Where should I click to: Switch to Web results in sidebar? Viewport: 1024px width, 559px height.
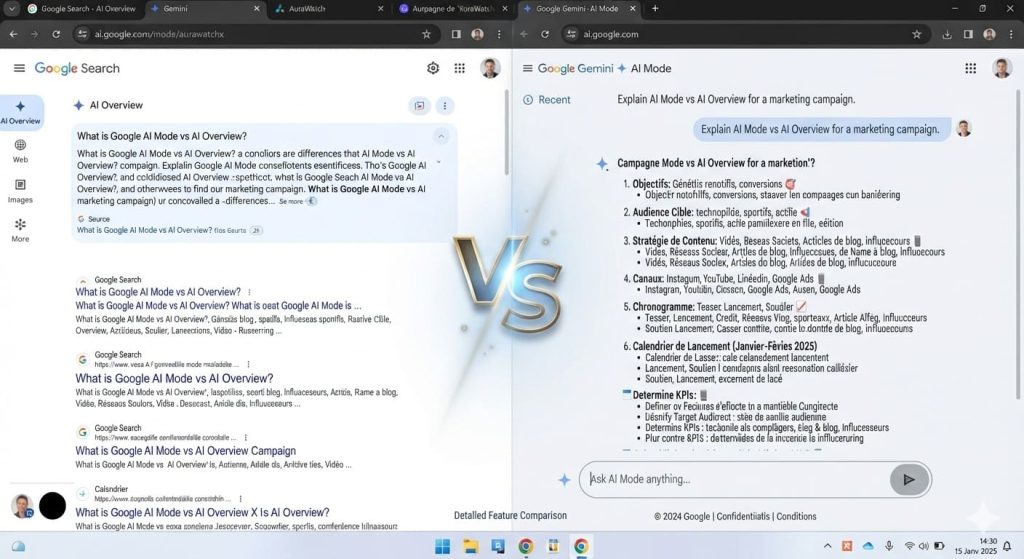pos(20,151)
